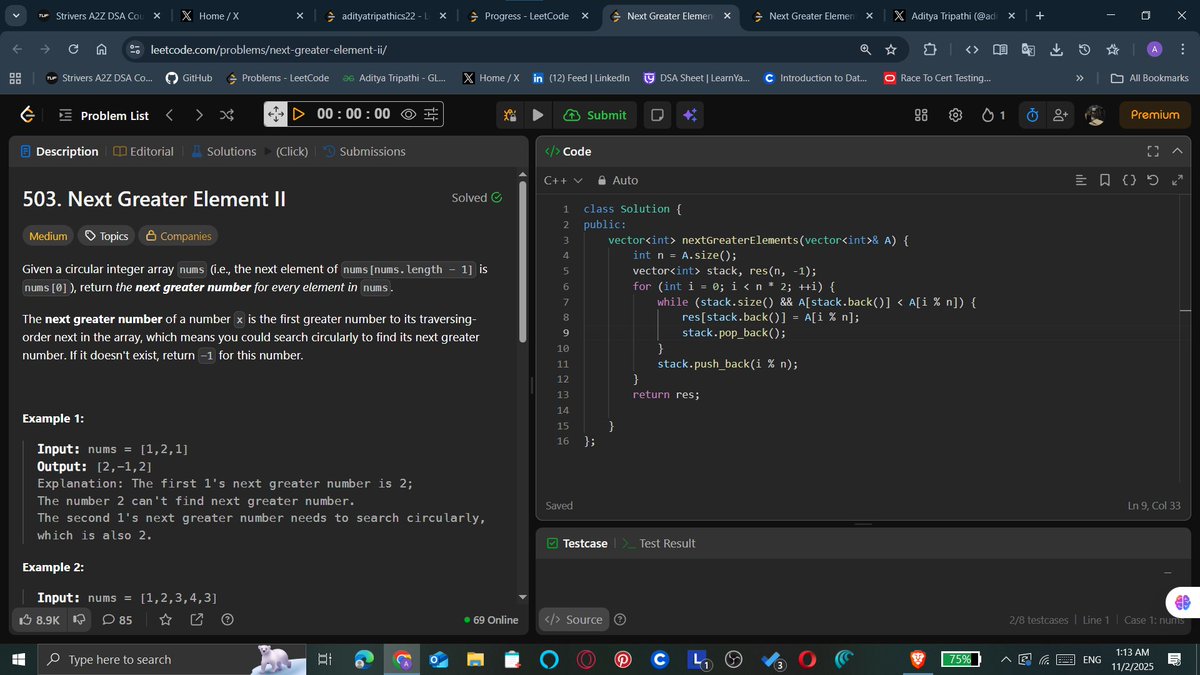
Task: Expand the Topics tag
Action: coord(107,236)
